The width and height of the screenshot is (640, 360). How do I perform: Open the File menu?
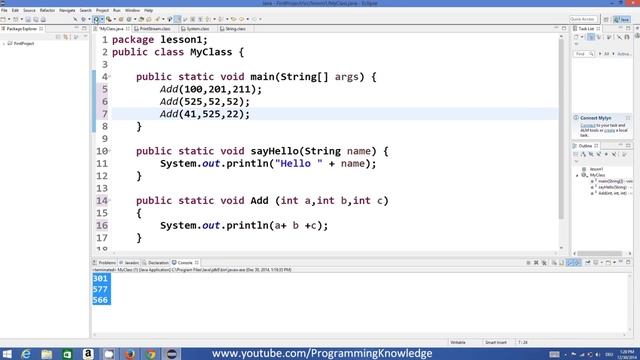point(4,10)
